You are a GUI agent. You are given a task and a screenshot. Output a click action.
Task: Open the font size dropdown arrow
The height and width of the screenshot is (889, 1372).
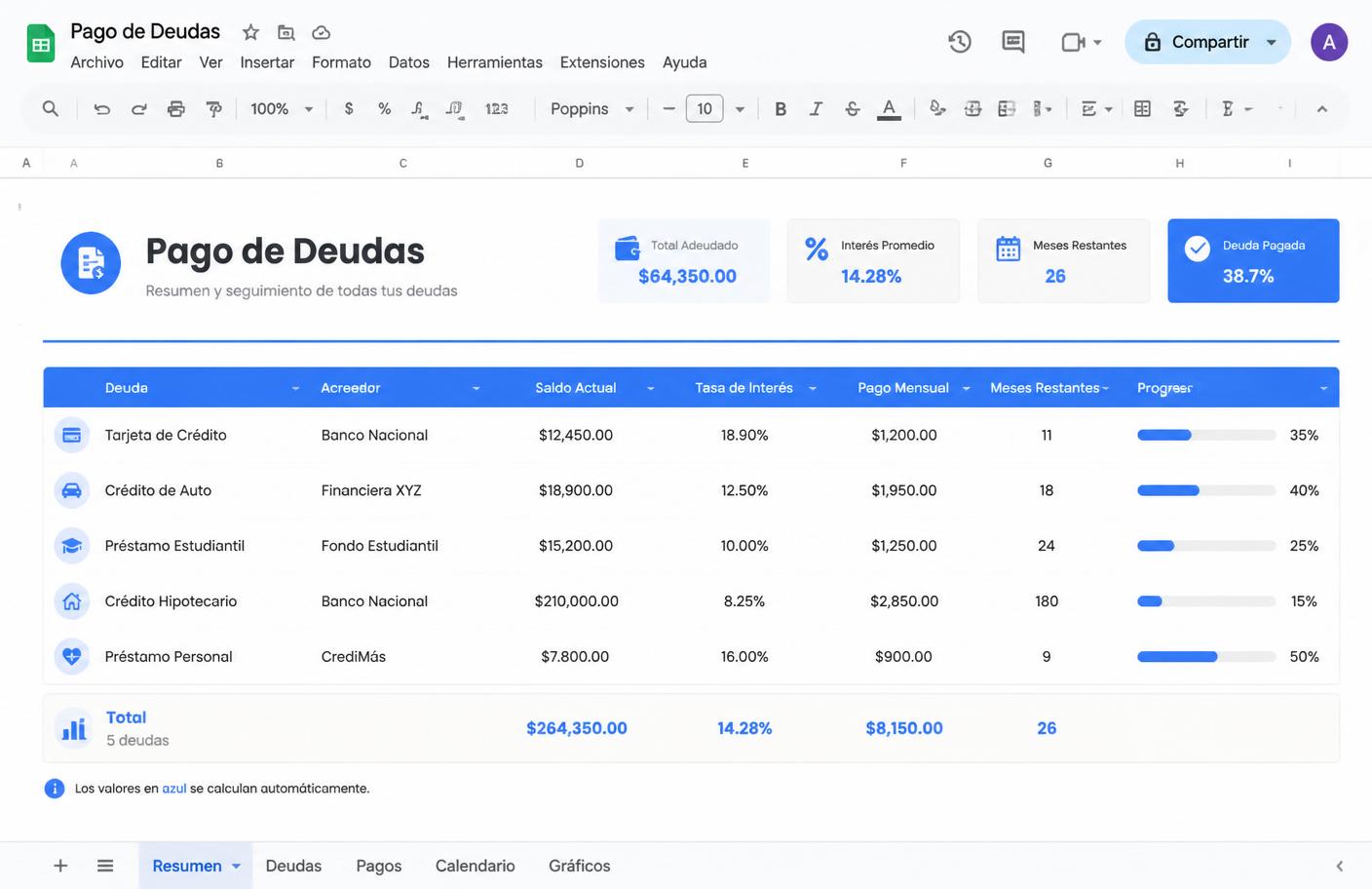click(x=740, y=109)
